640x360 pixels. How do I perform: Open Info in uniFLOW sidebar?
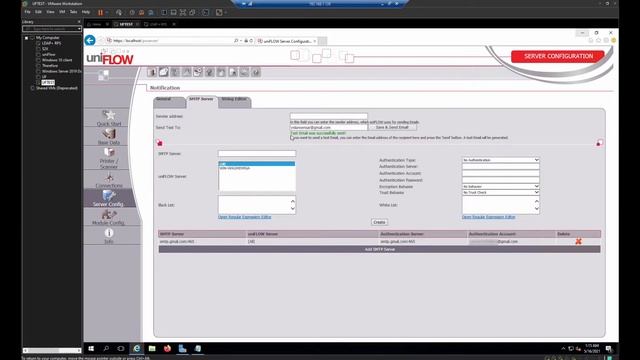tap(109, 236)
